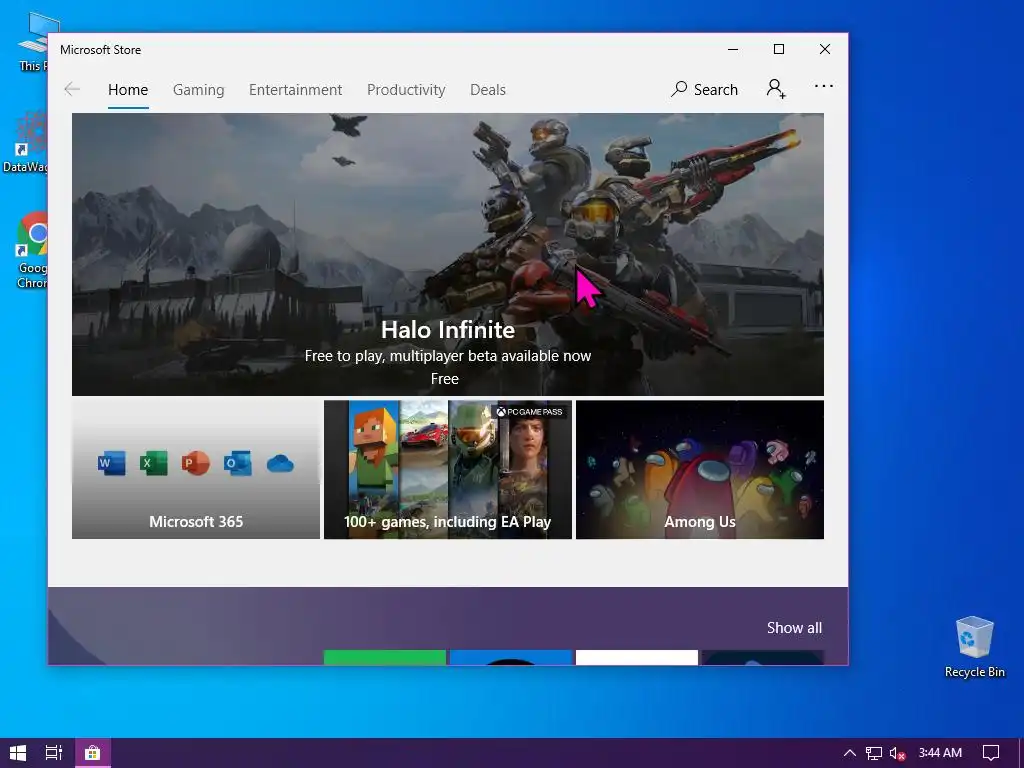This screenshot has height=768, width=1024.
Task: Open the Entertainment tab
Action: click(295, 89)
